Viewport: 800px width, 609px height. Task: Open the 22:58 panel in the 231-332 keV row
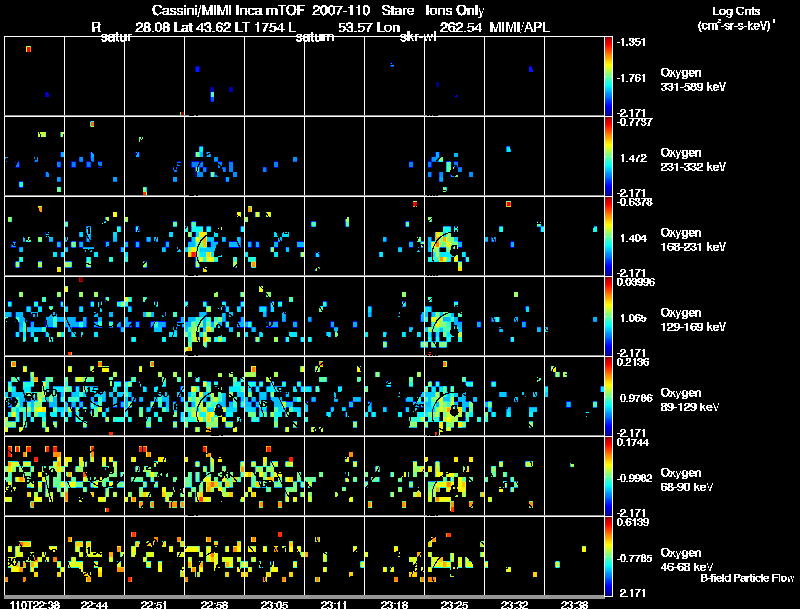pyautogui.click(x=214, y=156)
